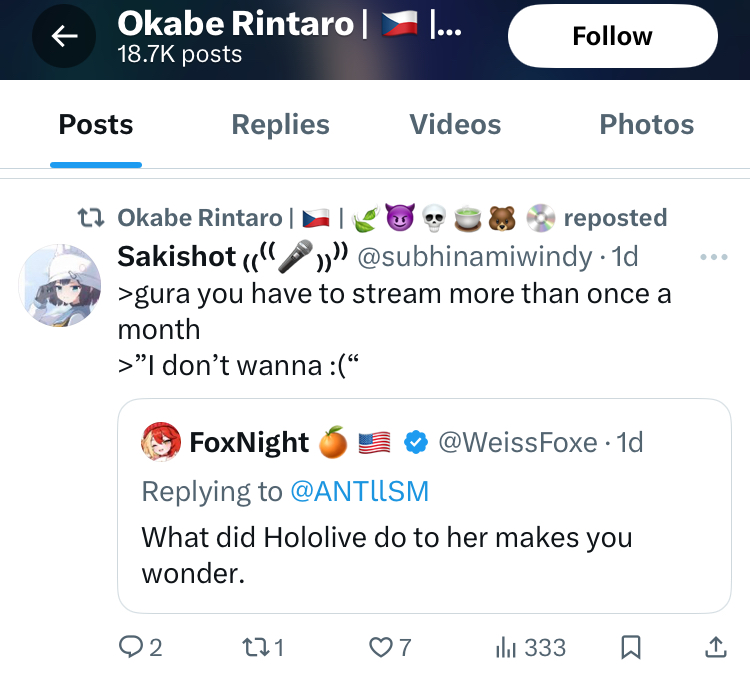The height and width of the screenshot is (678, 750).
Task: Click the Follow button
Action: (612, 37)
